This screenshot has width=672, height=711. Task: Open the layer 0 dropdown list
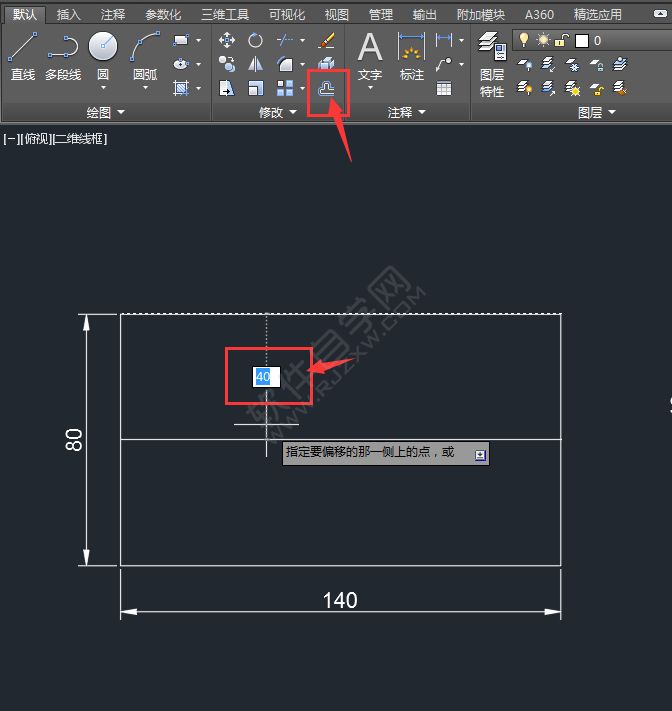[x=592, y=40]
